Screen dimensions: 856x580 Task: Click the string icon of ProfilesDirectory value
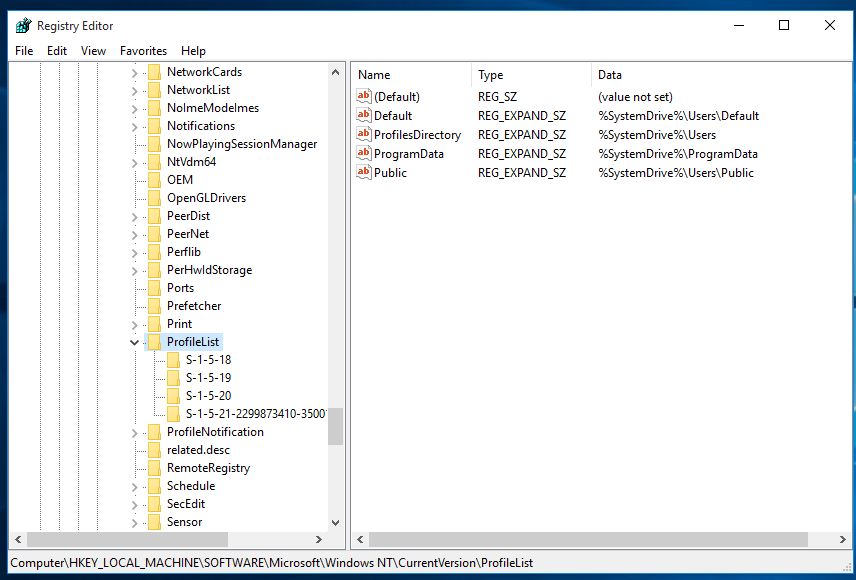(364, 134)
